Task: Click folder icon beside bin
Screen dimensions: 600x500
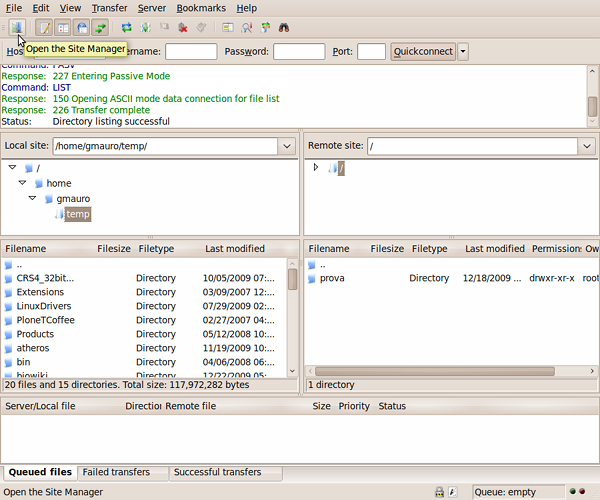Action: pos(8,362)
